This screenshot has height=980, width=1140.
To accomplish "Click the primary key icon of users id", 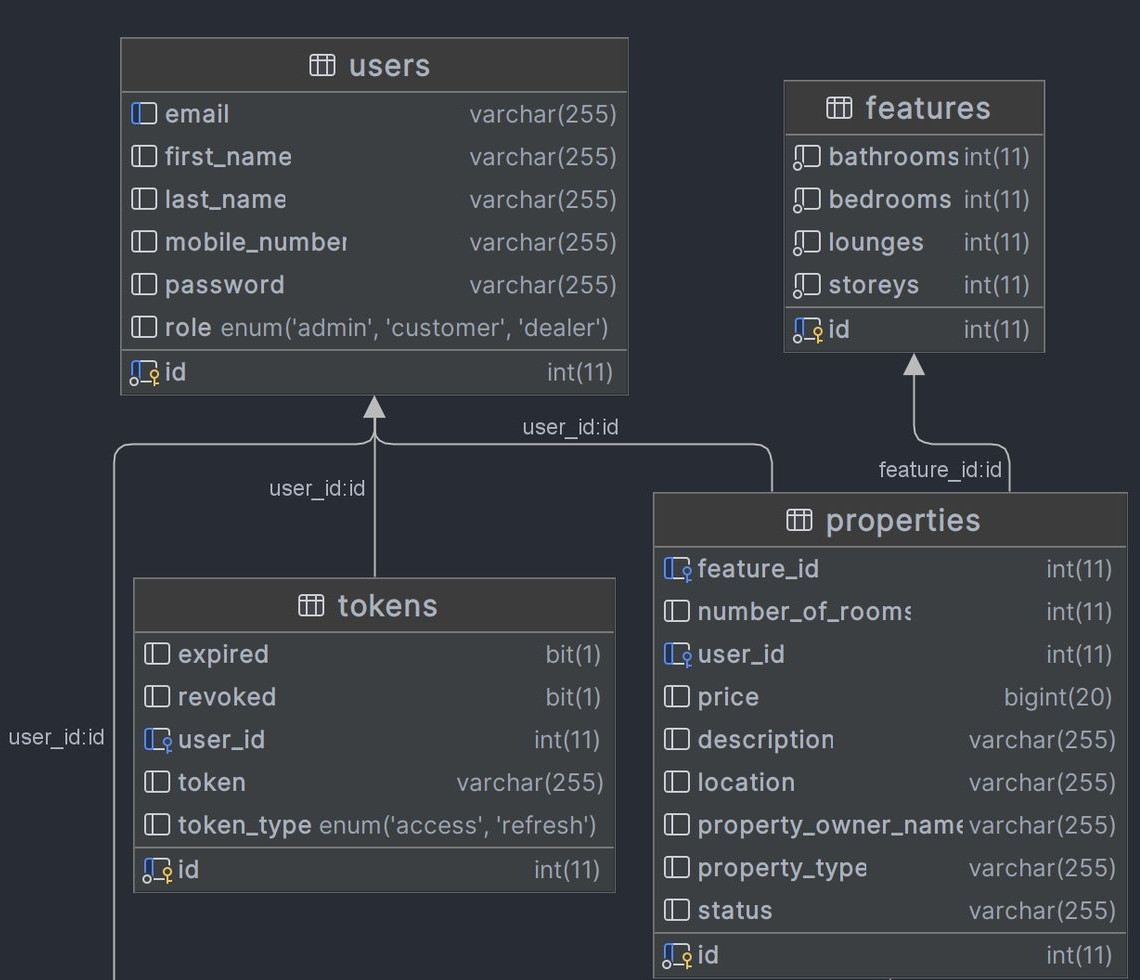I will tap(145, 373).
